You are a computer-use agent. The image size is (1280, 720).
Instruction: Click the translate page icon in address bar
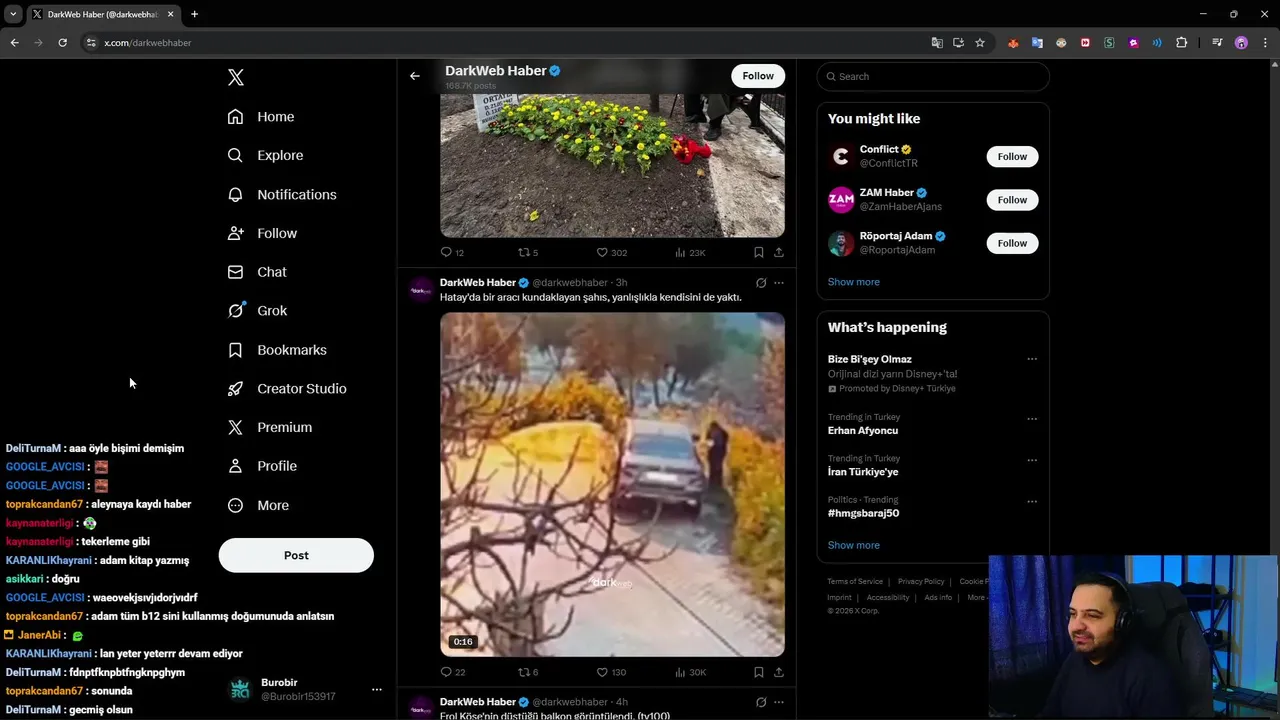937,43
